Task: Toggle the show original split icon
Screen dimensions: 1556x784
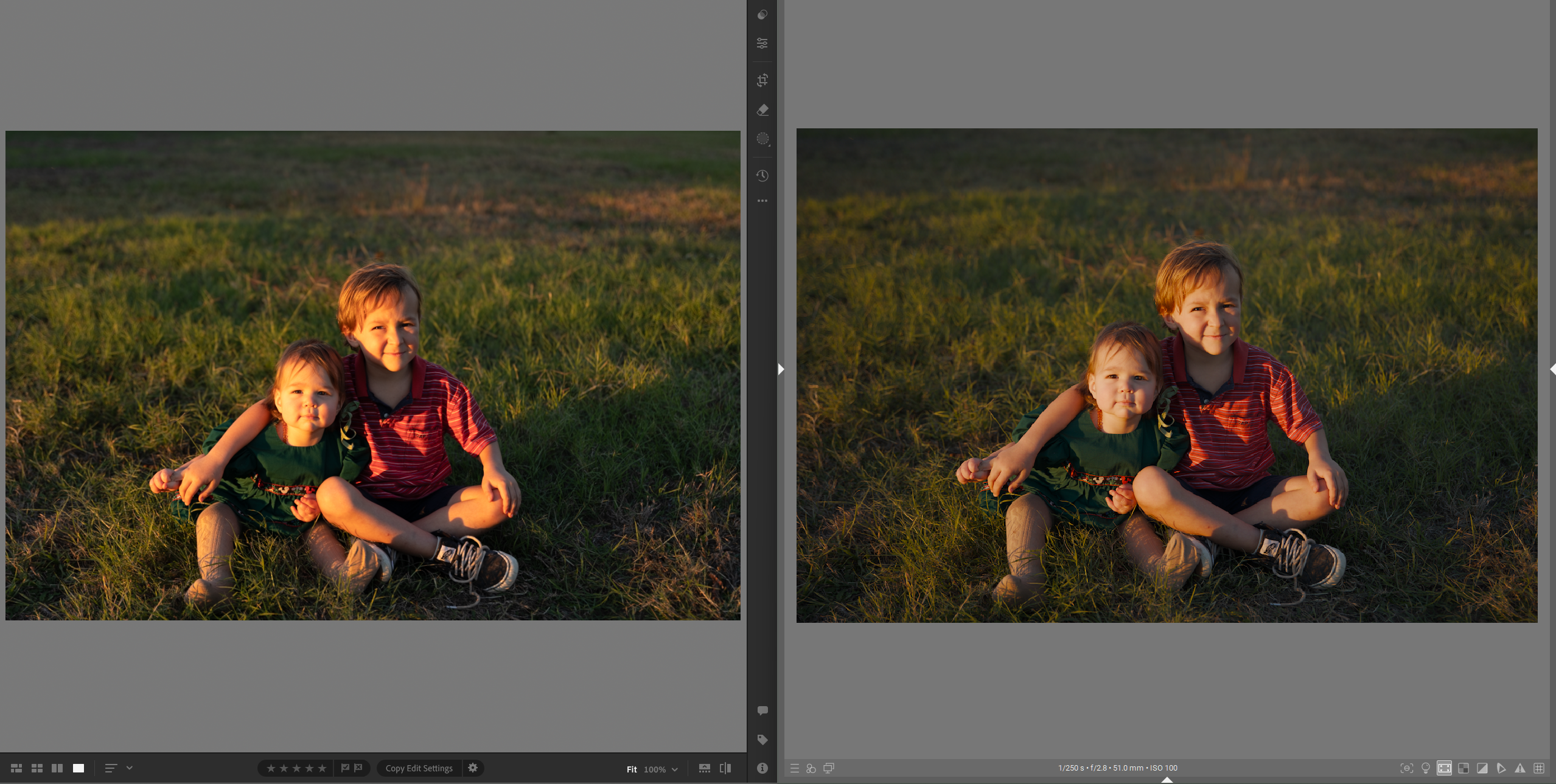Action: 725,768
